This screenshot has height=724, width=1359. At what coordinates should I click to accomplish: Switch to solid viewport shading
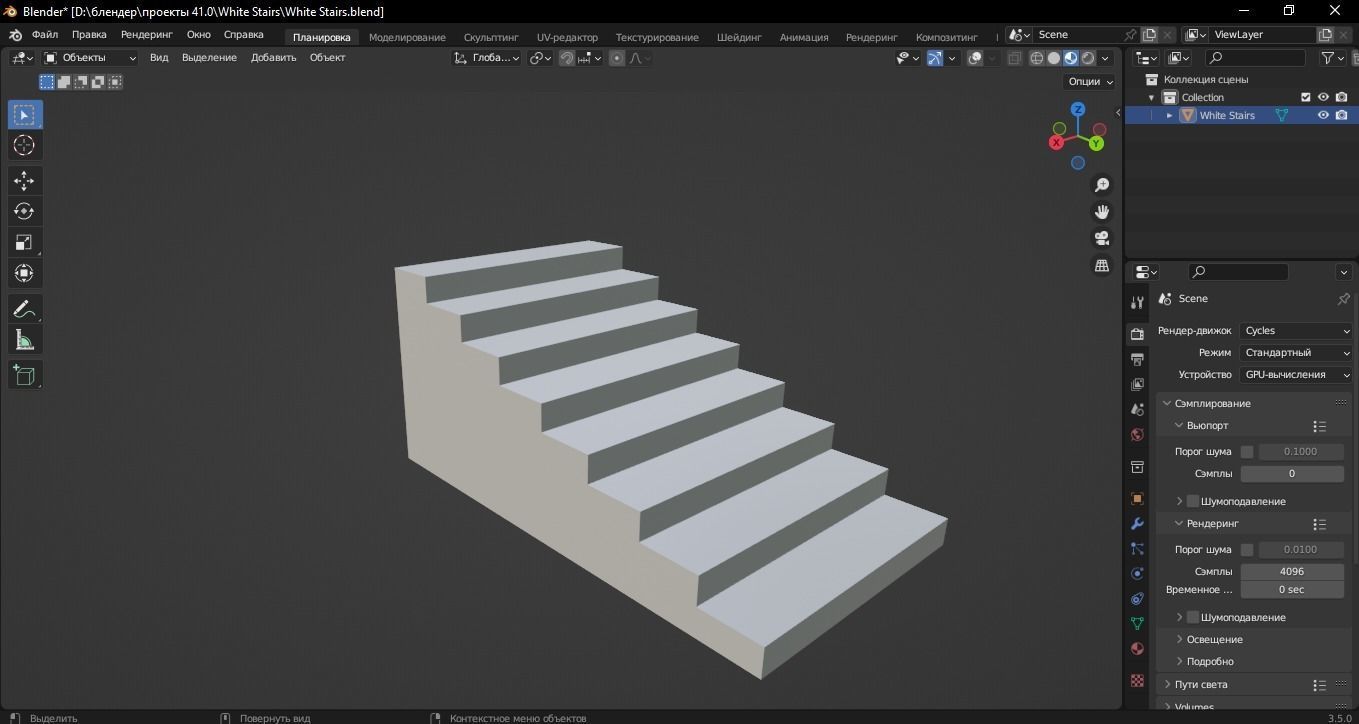pos(1054,58)
